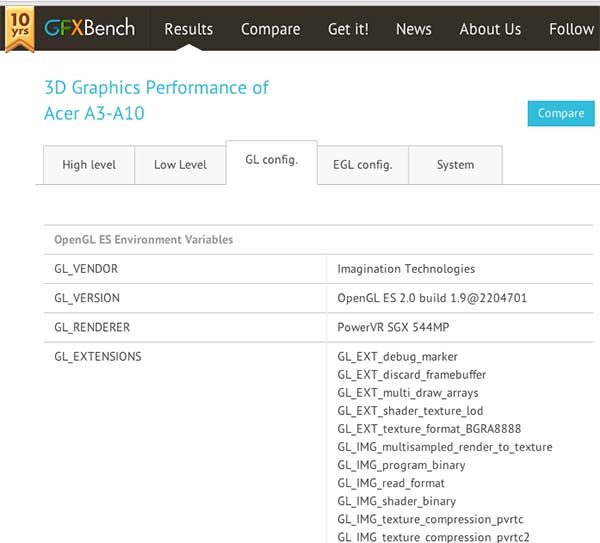Image resolution: width=600 pixels, height=543 pixels.
Task: Open the EGL config. tab
Action: point(363,165)
